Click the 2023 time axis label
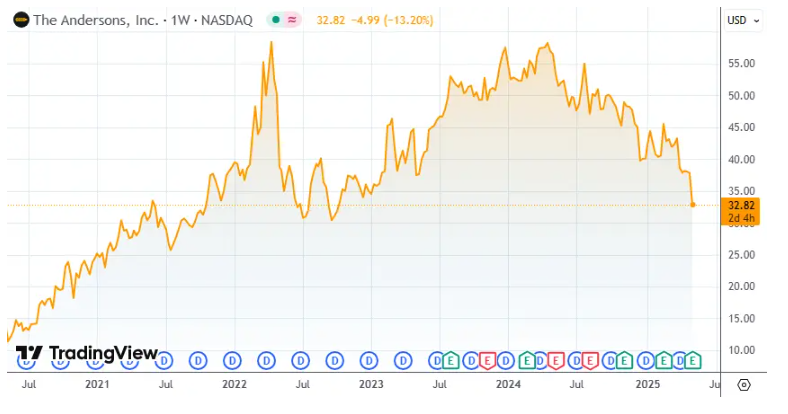 (x=371, y=384)
